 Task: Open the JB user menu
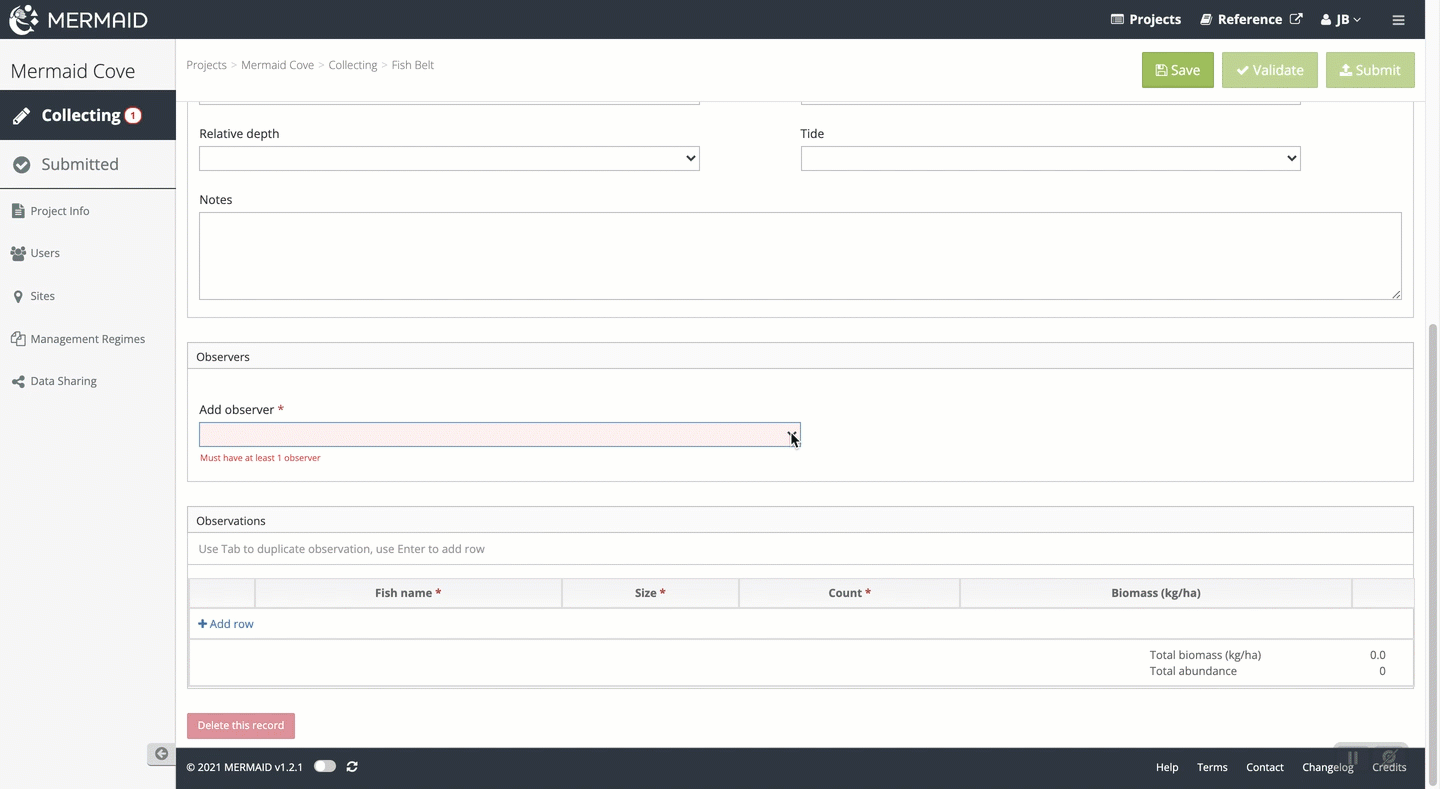(x=1341, y=20)
